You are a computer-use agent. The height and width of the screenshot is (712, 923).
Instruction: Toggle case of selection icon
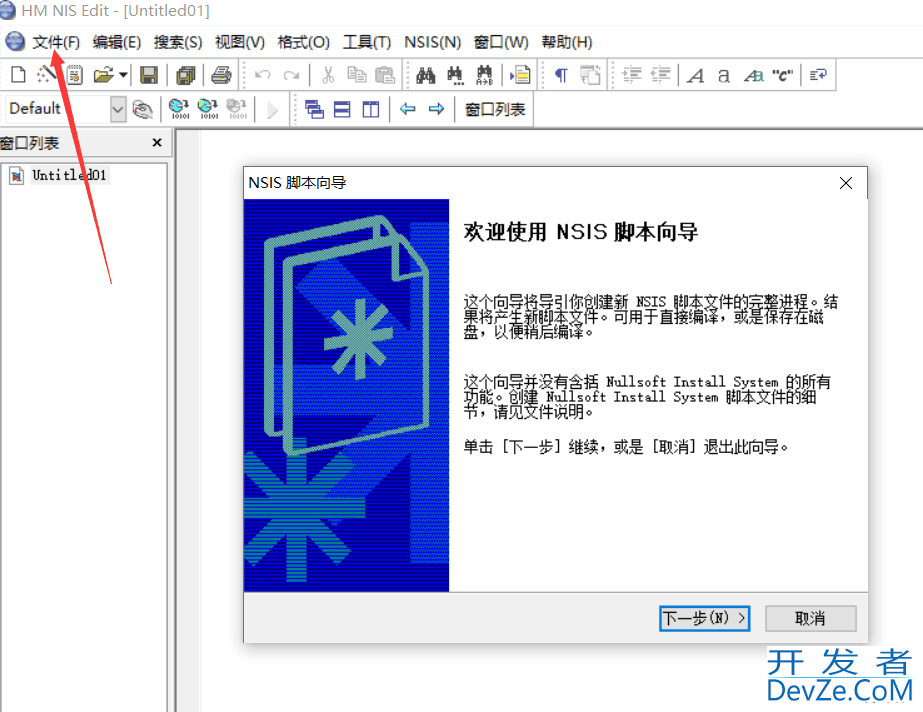[753, 75]
